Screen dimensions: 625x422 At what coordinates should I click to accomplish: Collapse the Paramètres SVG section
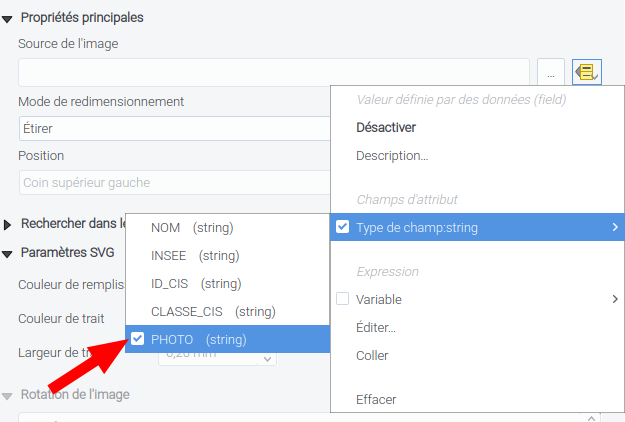[8, 254]
